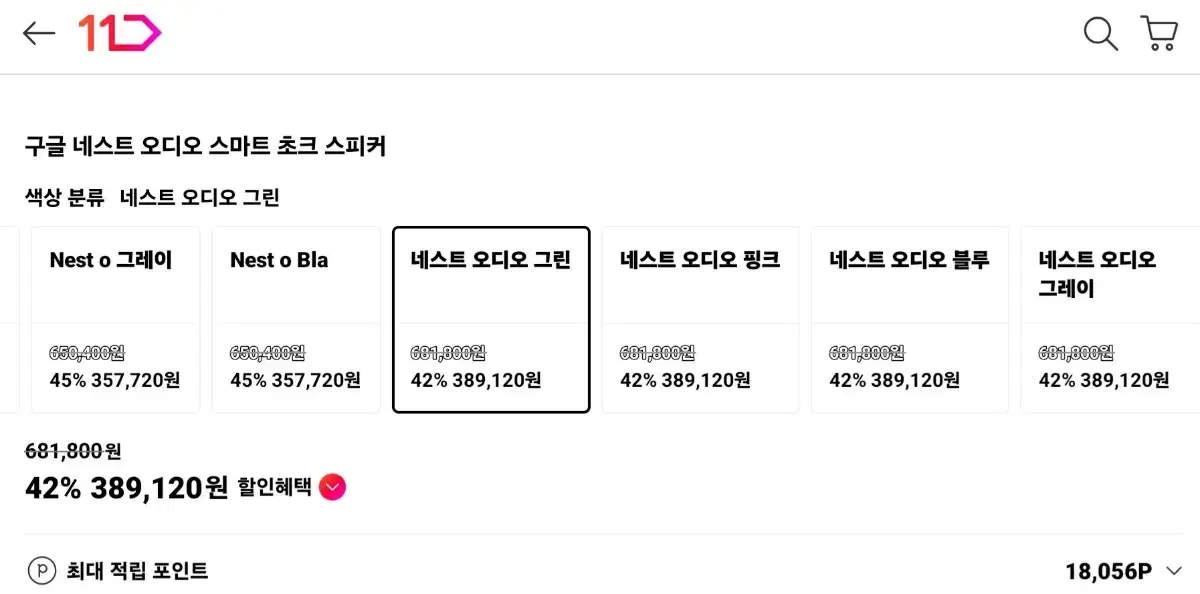The width and height of the screenshot is (1200, 594).
Task: Choose 네스트 오디오 블루 color option
Action: tap(909, 319)
